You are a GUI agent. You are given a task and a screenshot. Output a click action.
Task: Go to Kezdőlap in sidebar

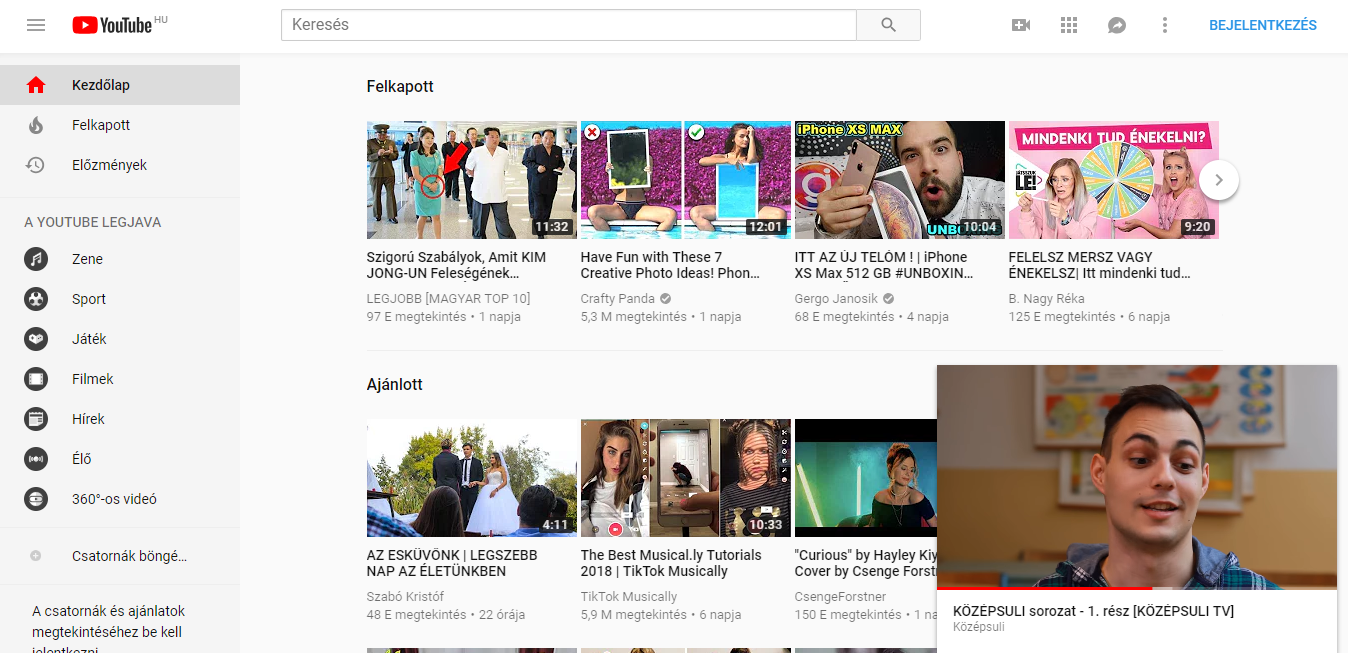(x=100, y=85)
